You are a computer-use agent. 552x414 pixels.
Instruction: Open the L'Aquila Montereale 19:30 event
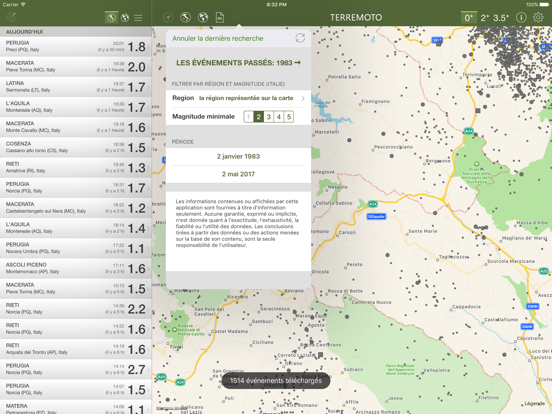(x=76, y=107)
